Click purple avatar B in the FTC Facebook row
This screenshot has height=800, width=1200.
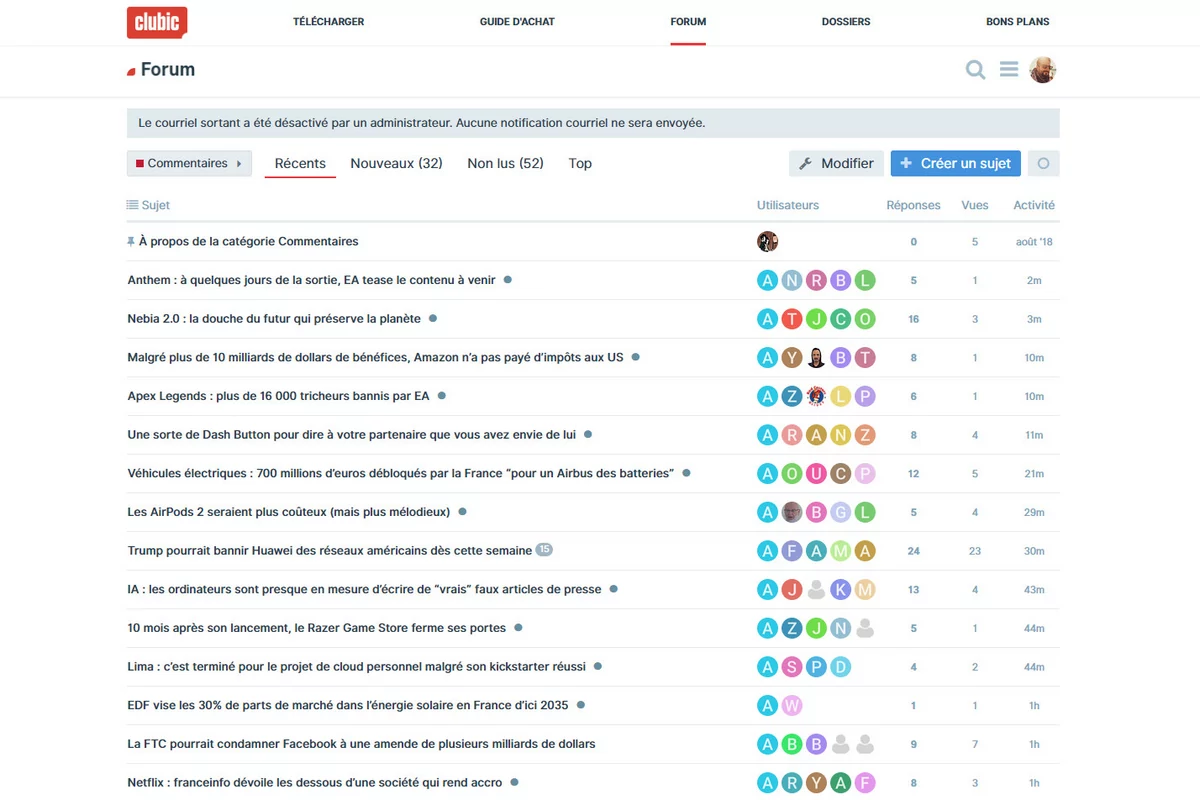(x=816, y=744)
